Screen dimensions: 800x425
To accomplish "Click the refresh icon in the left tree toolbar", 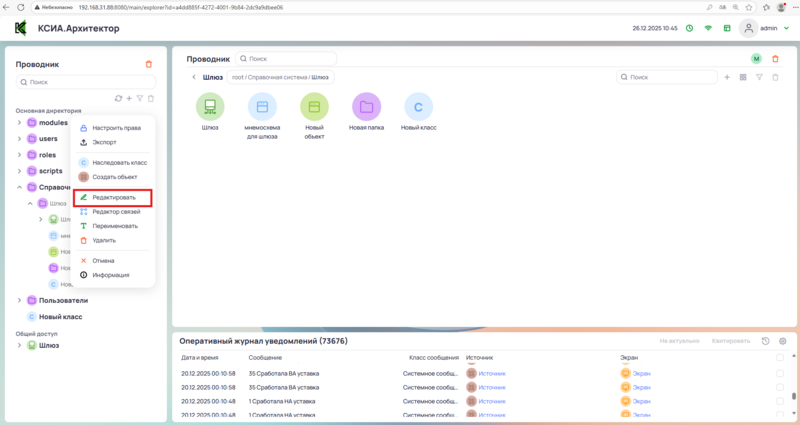I will click(x=118, y=98).
